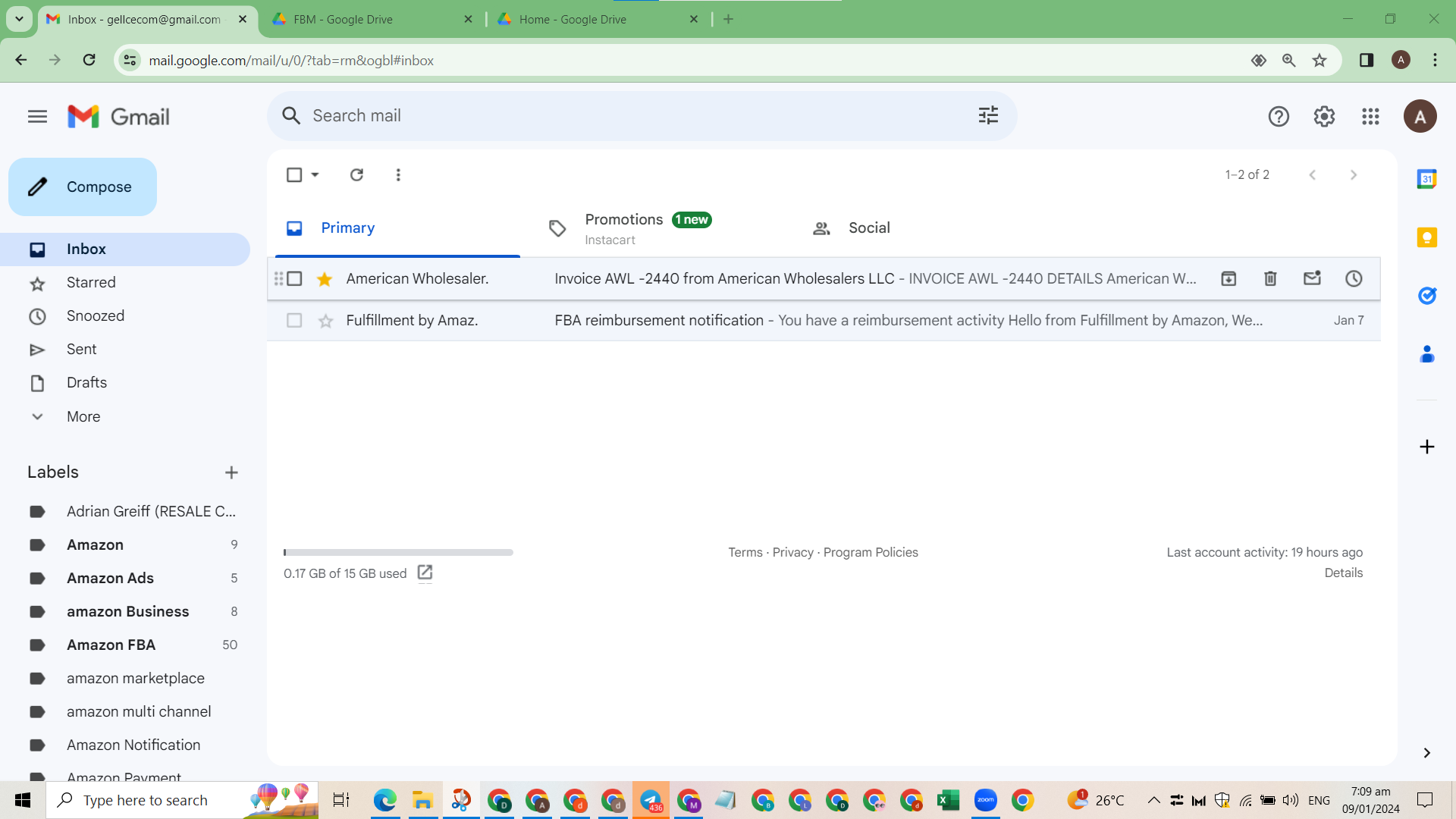Click the browser address bar URL

(291, 60)
